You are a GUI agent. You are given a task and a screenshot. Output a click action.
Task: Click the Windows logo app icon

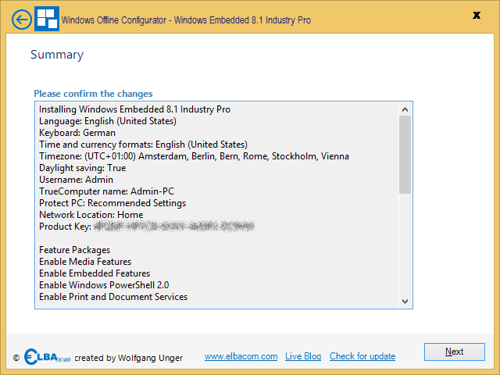click(47, 19)
